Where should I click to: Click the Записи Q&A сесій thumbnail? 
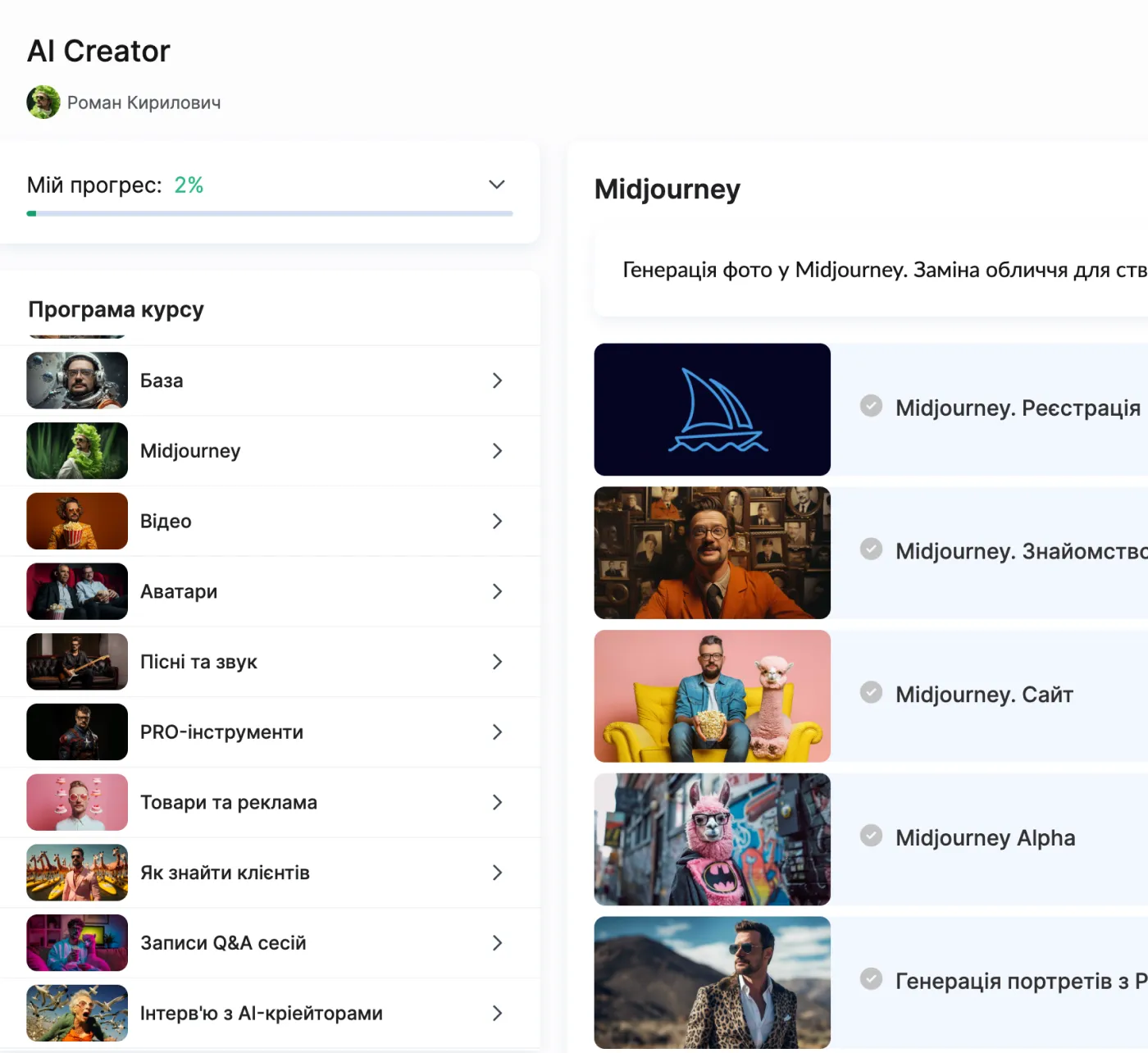pos(77,943)
